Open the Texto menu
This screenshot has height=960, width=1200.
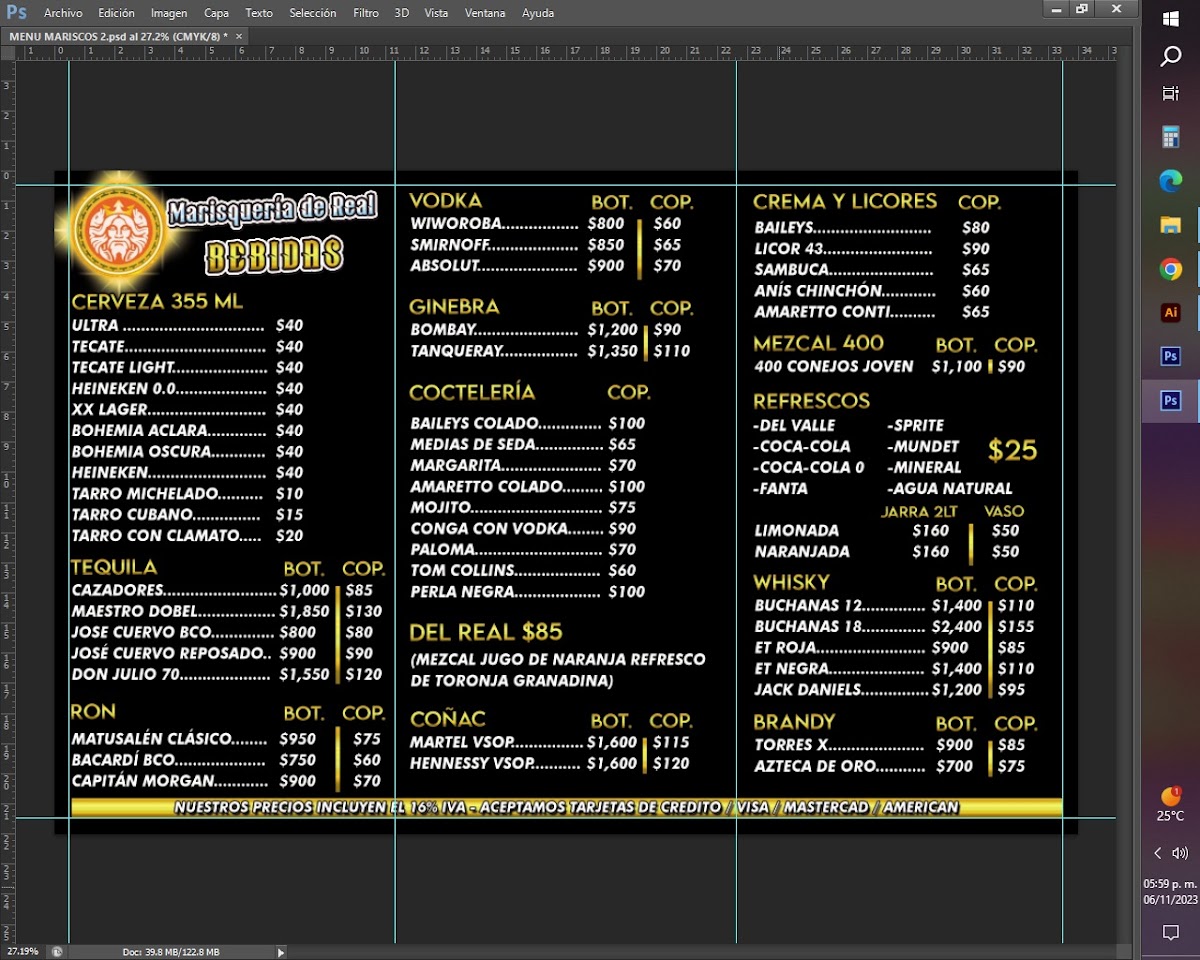[259, 13]
